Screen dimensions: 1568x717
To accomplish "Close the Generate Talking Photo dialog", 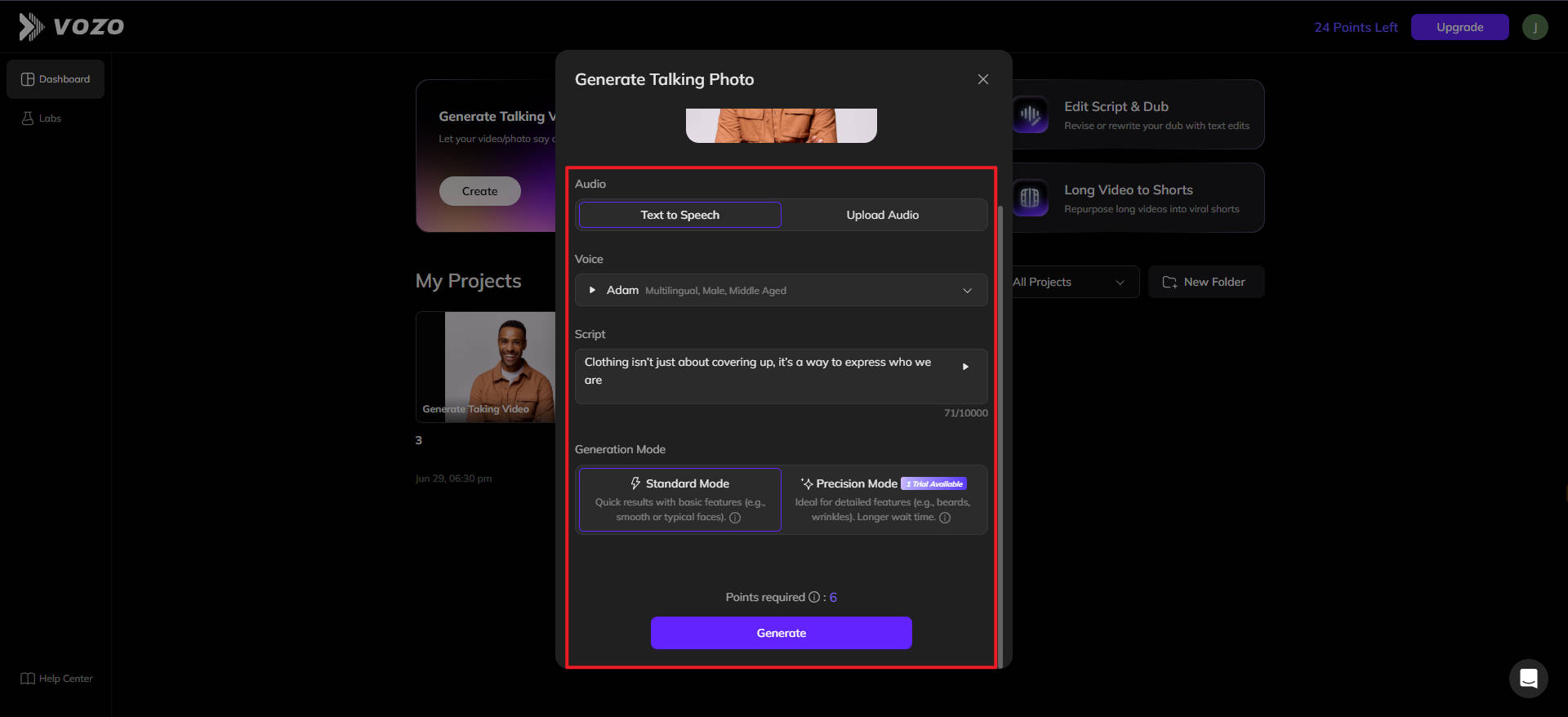I will coord(982,79).
